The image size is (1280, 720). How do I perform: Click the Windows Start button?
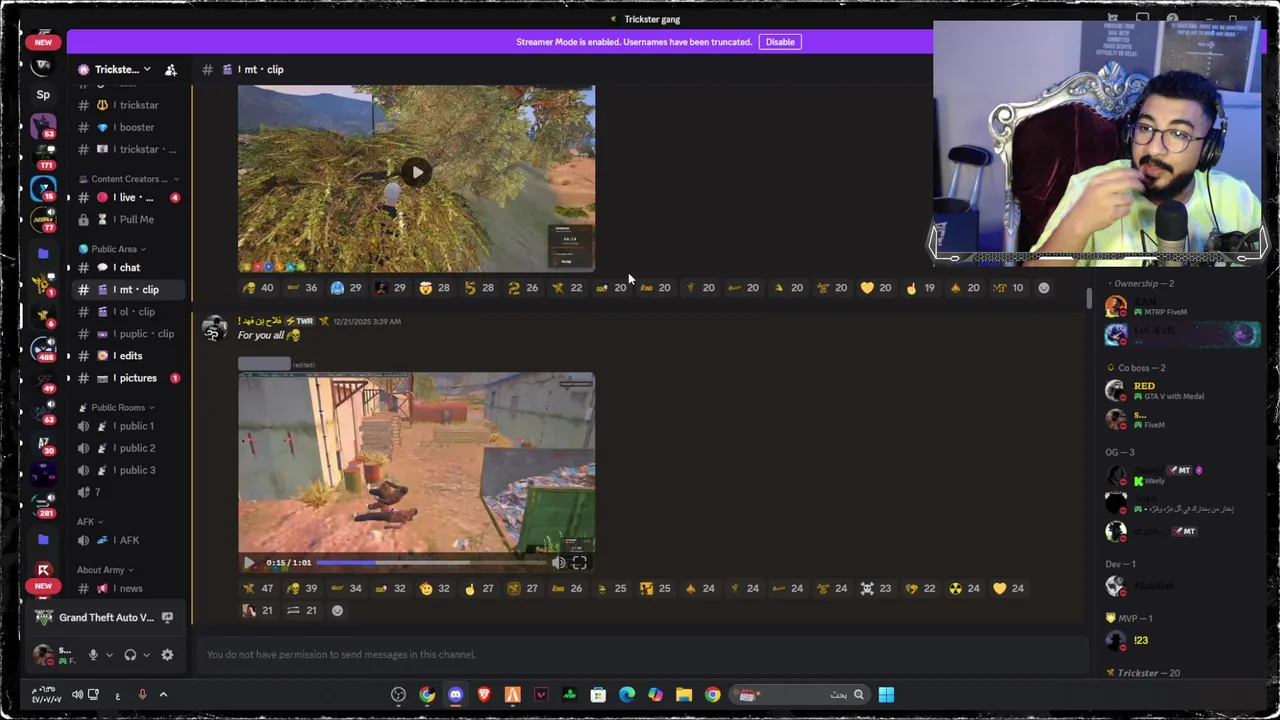point(886,695)
